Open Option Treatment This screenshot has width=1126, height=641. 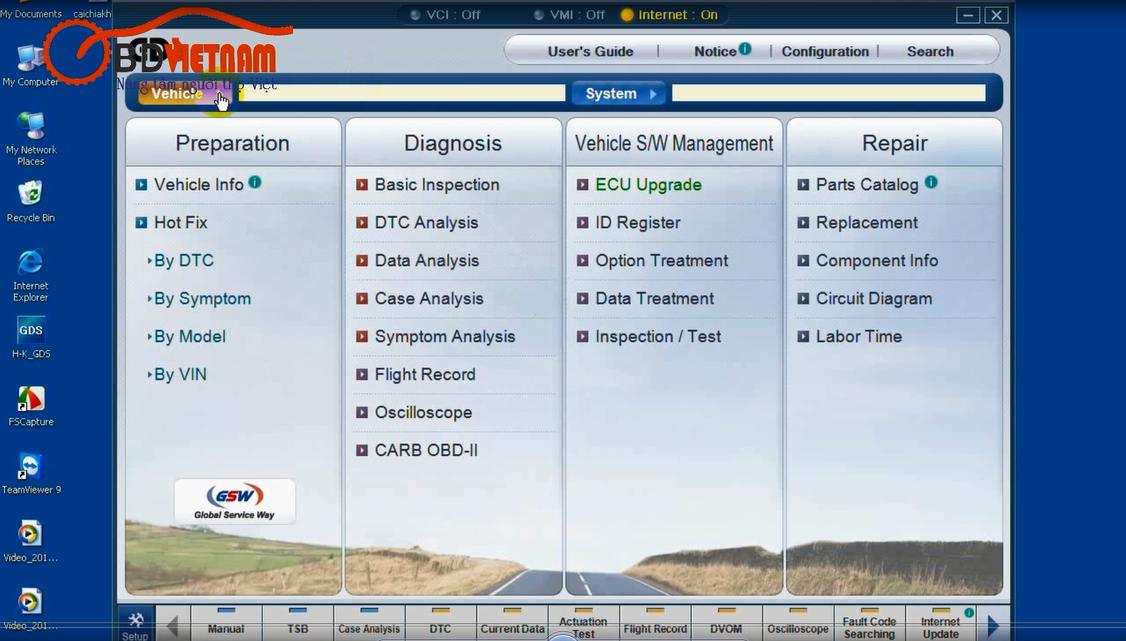pos(661,261)
